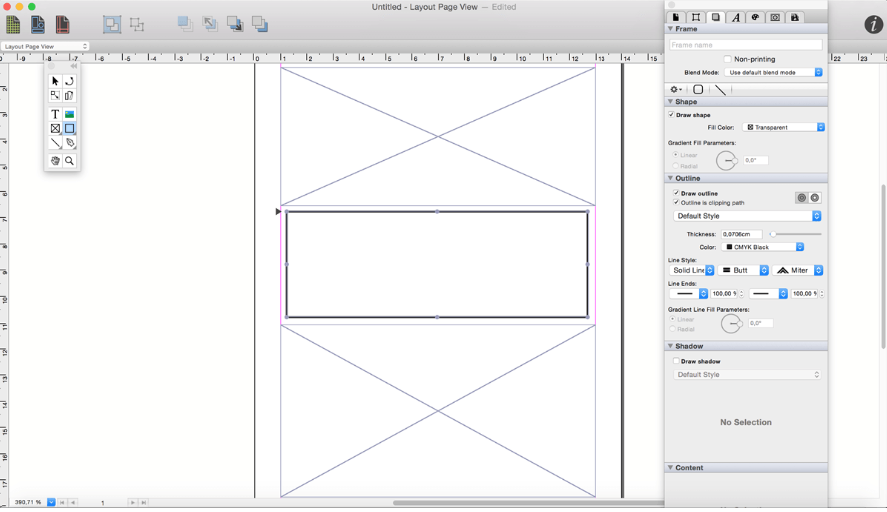
Task: Open the Colors palette inspector tab
Action: (756, 17)
